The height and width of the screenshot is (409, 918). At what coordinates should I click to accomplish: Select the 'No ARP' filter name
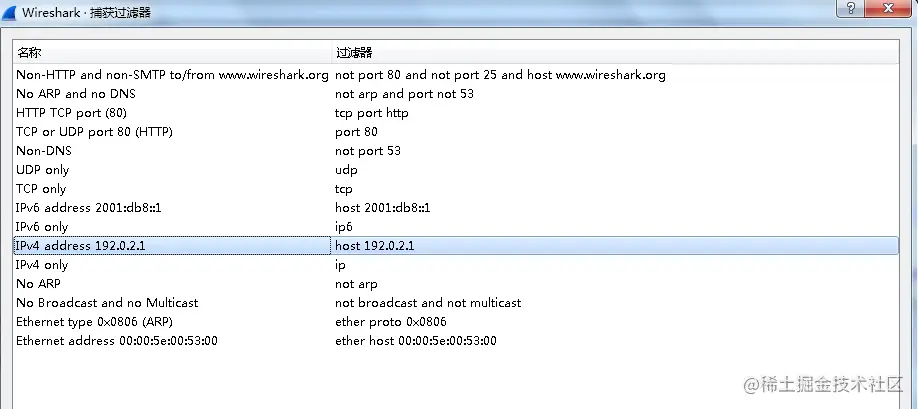click(x=38, y=284)
